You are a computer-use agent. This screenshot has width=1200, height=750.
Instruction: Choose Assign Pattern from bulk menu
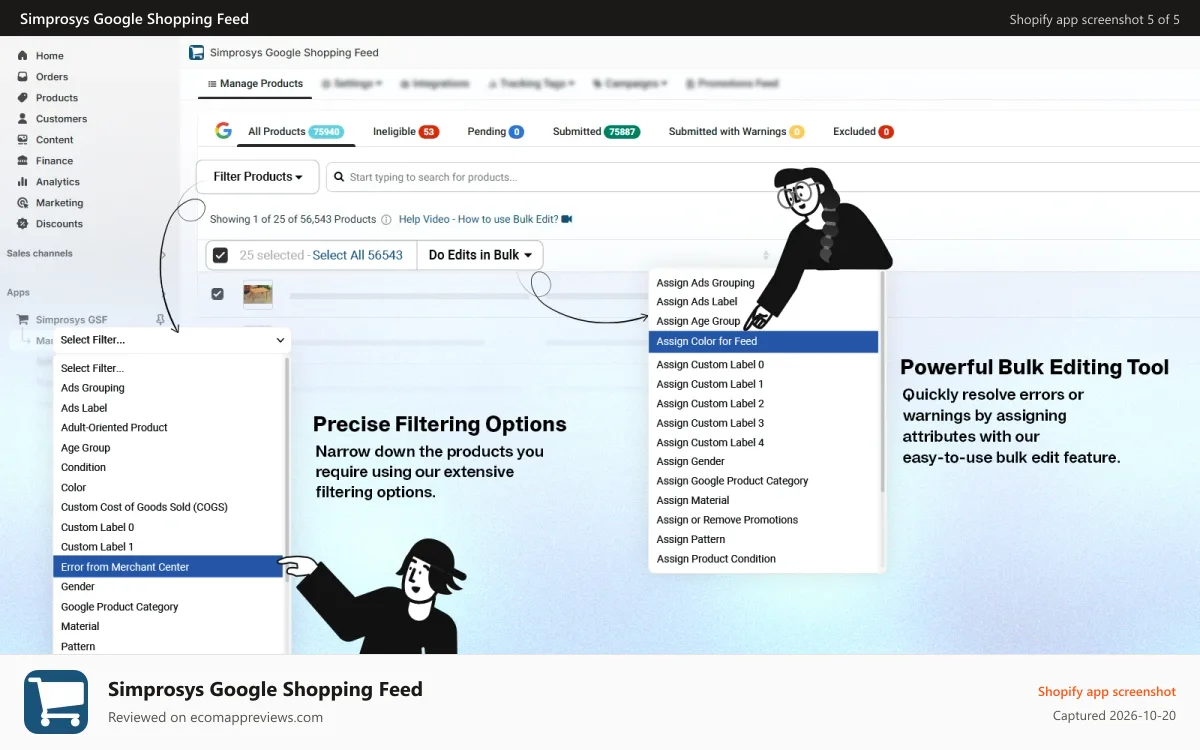pos(691,540)
